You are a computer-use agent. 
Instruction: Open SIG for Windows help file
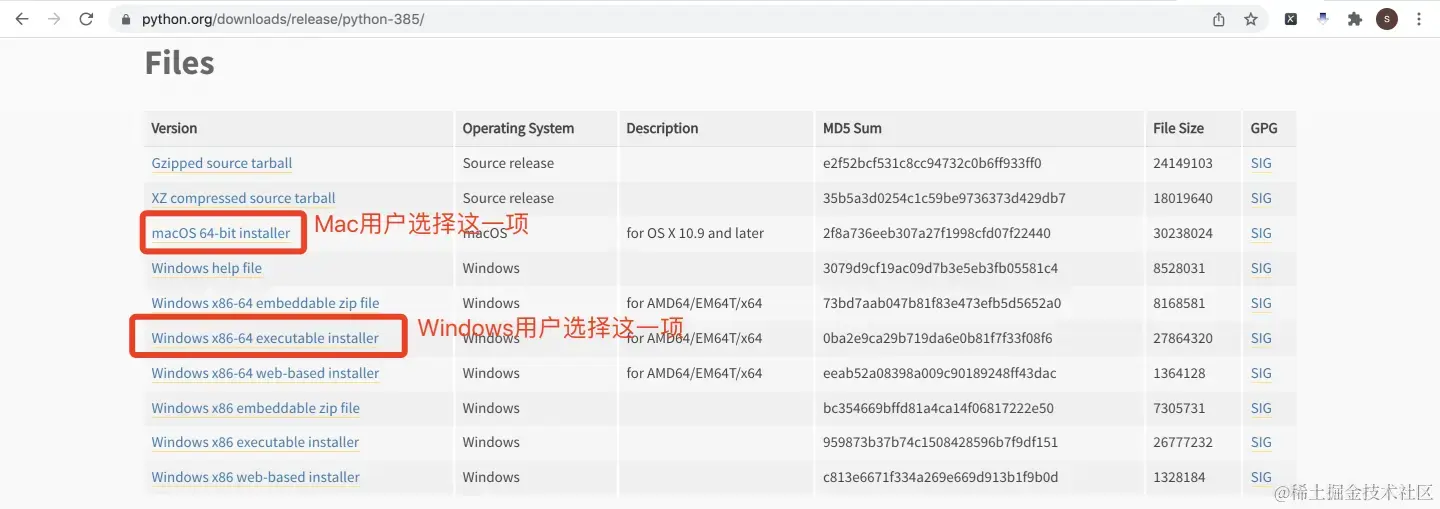pos(1261,268)
